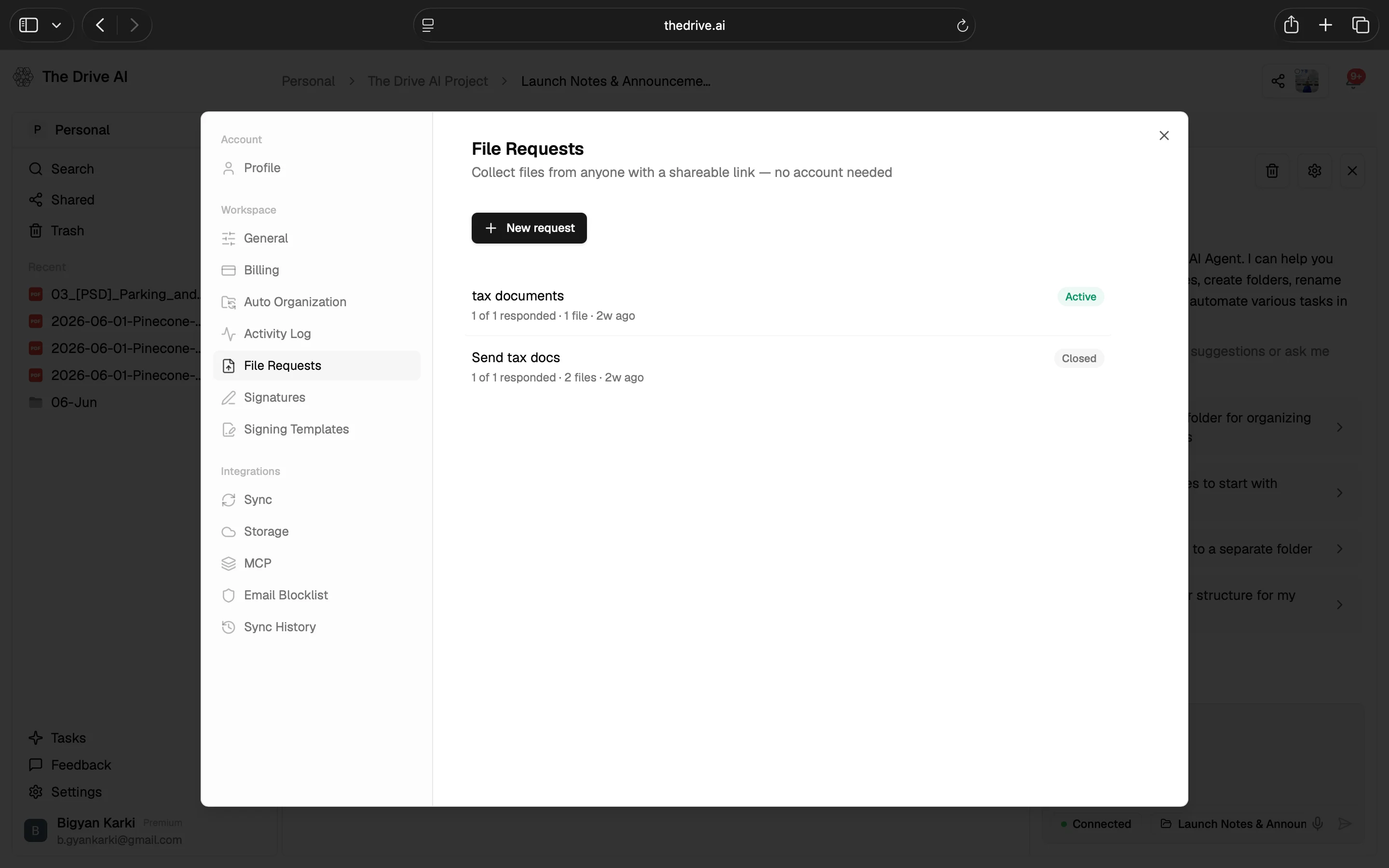View the Activity Log section
Image resolution: width=1389 pixels, height=868 pixels.
(x=316, y=334)
